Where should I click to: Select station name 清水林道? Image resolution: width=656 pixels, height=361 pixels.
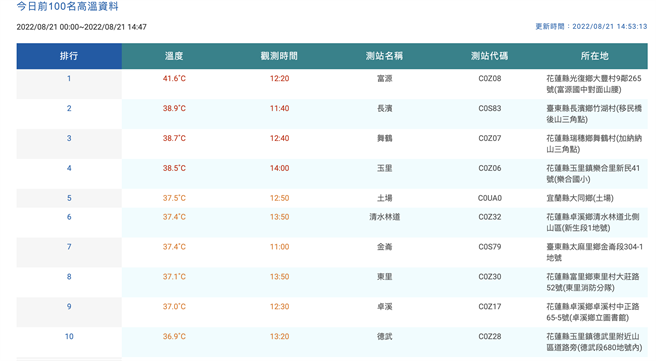(384, 217)
